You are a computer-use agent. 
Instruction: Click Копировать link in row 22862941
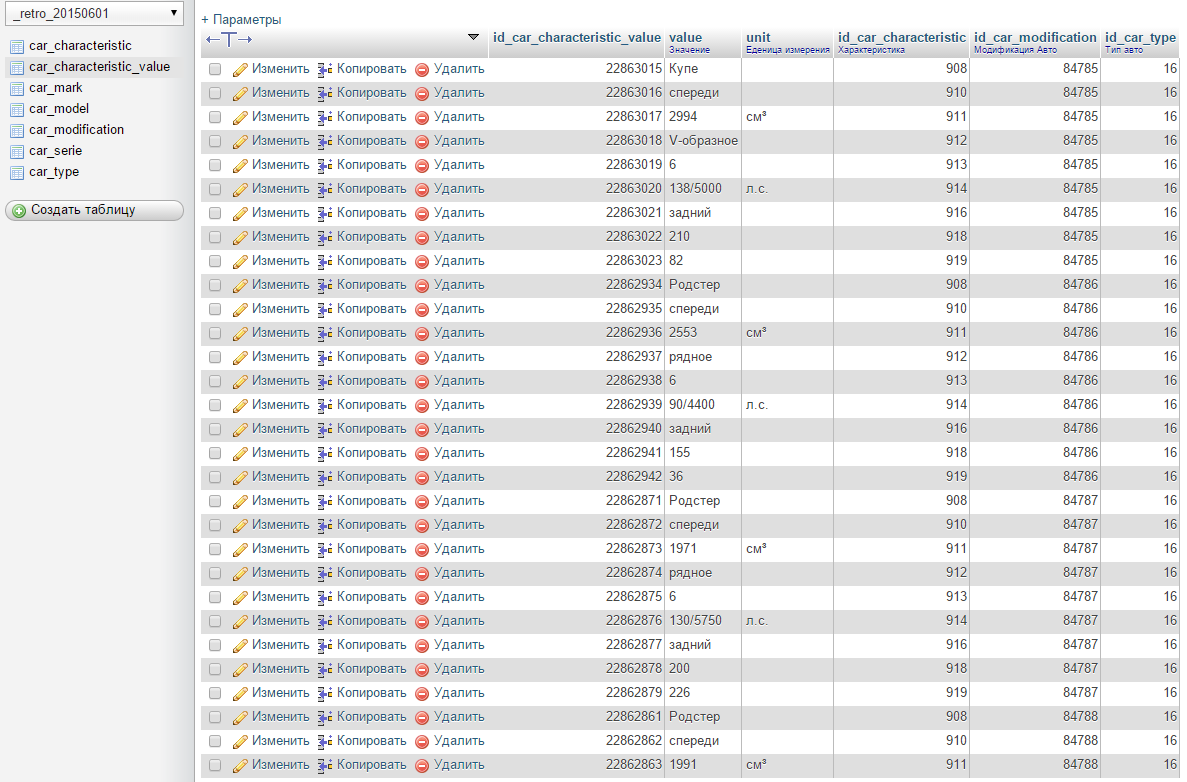coord(372,453)
